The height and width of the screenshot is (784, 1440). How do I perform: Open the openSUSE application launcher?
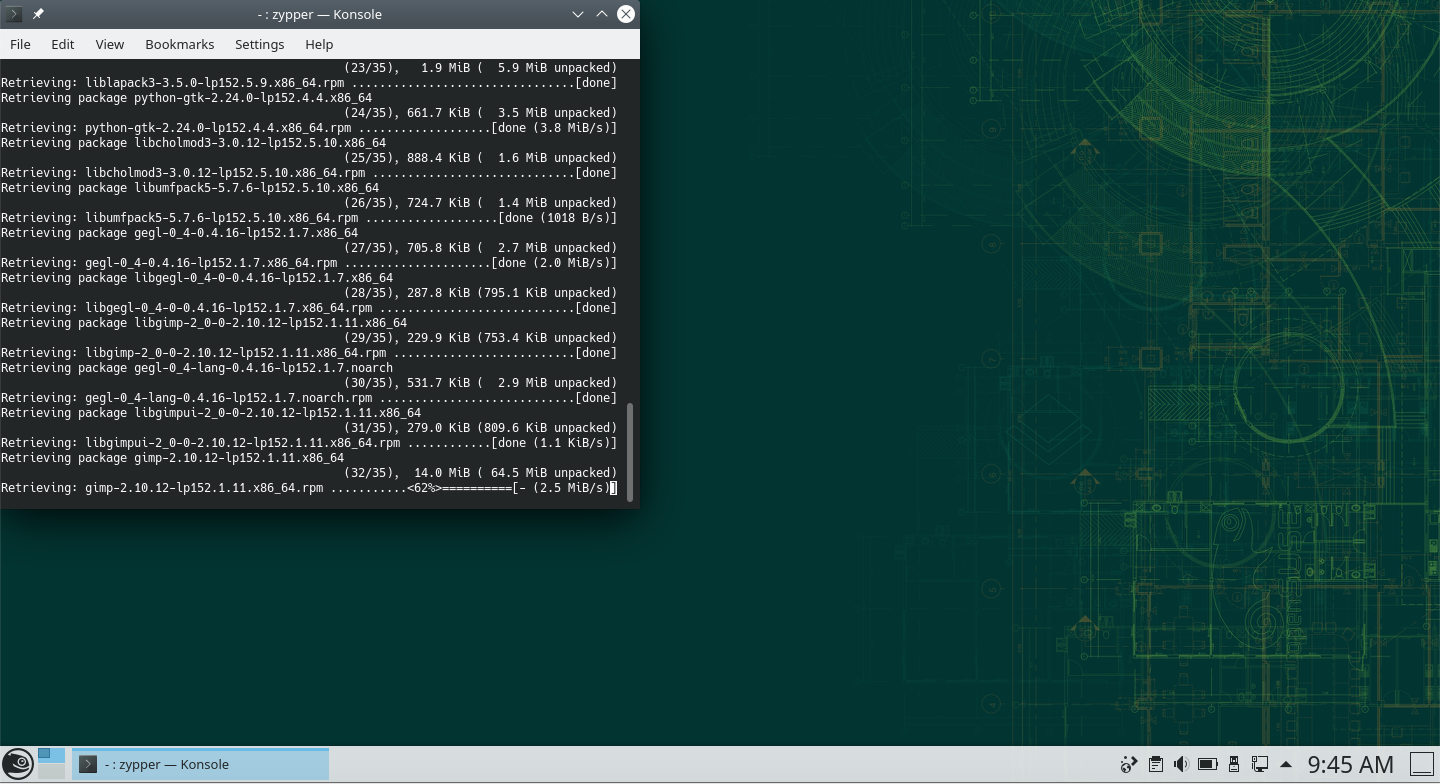17,764
